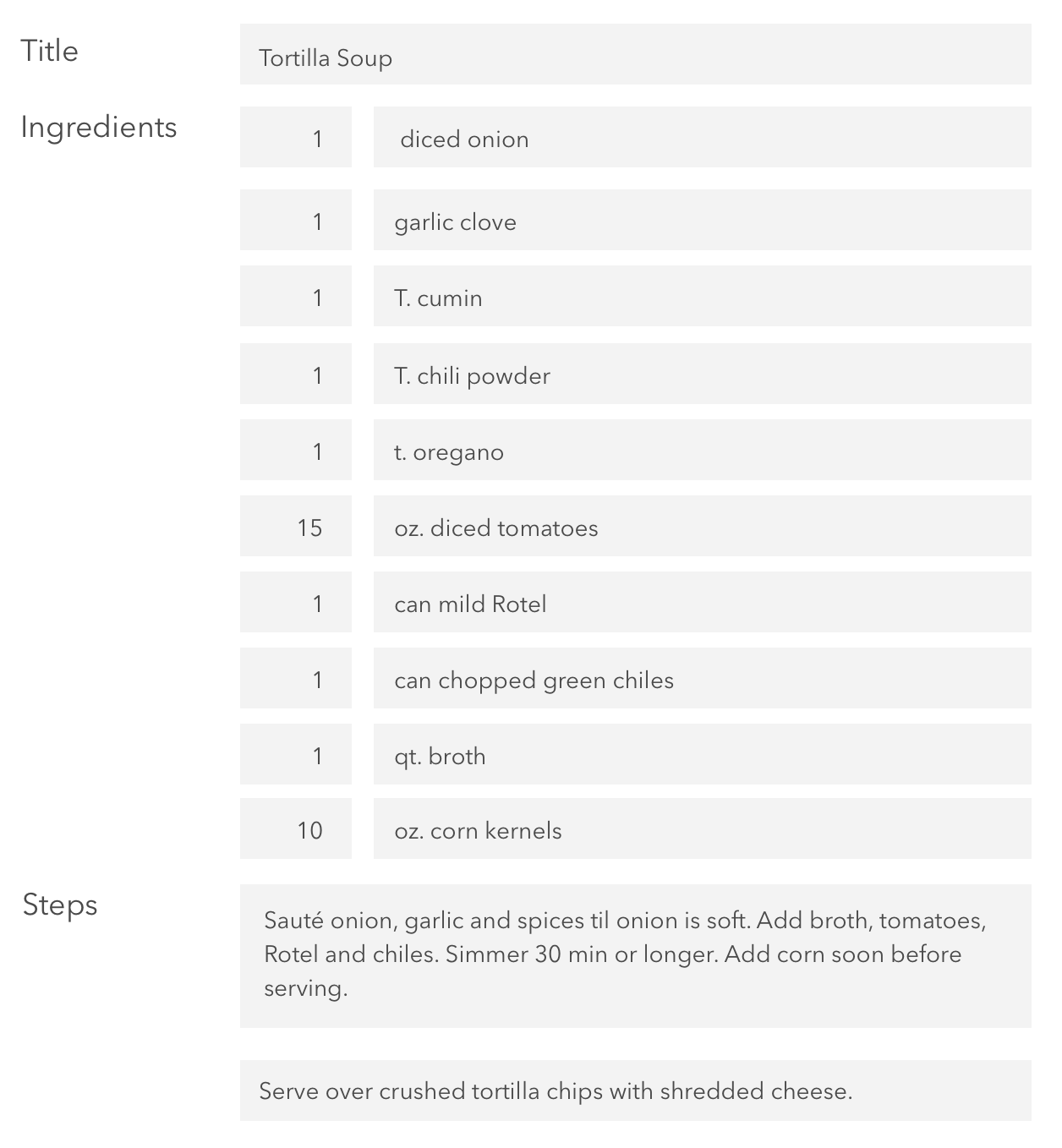
Task: Click the can mild Rotel field
Action: (702, 602)
